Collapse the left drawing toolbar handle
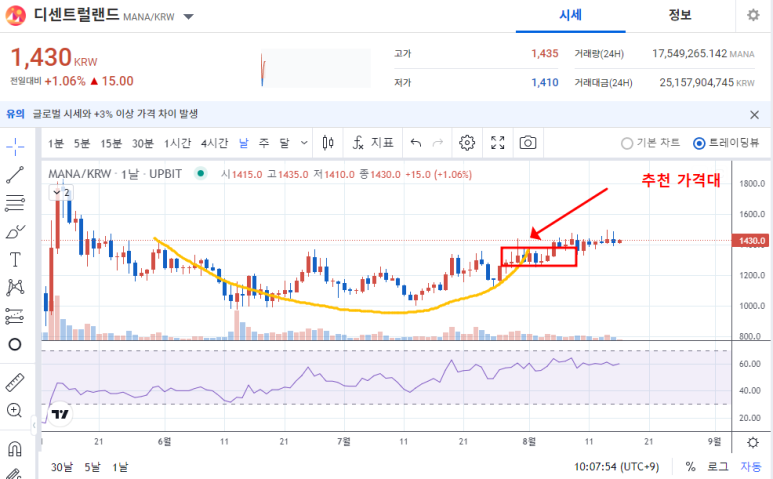The width and height of the screenshot is (773, 479). pos(34,425)
